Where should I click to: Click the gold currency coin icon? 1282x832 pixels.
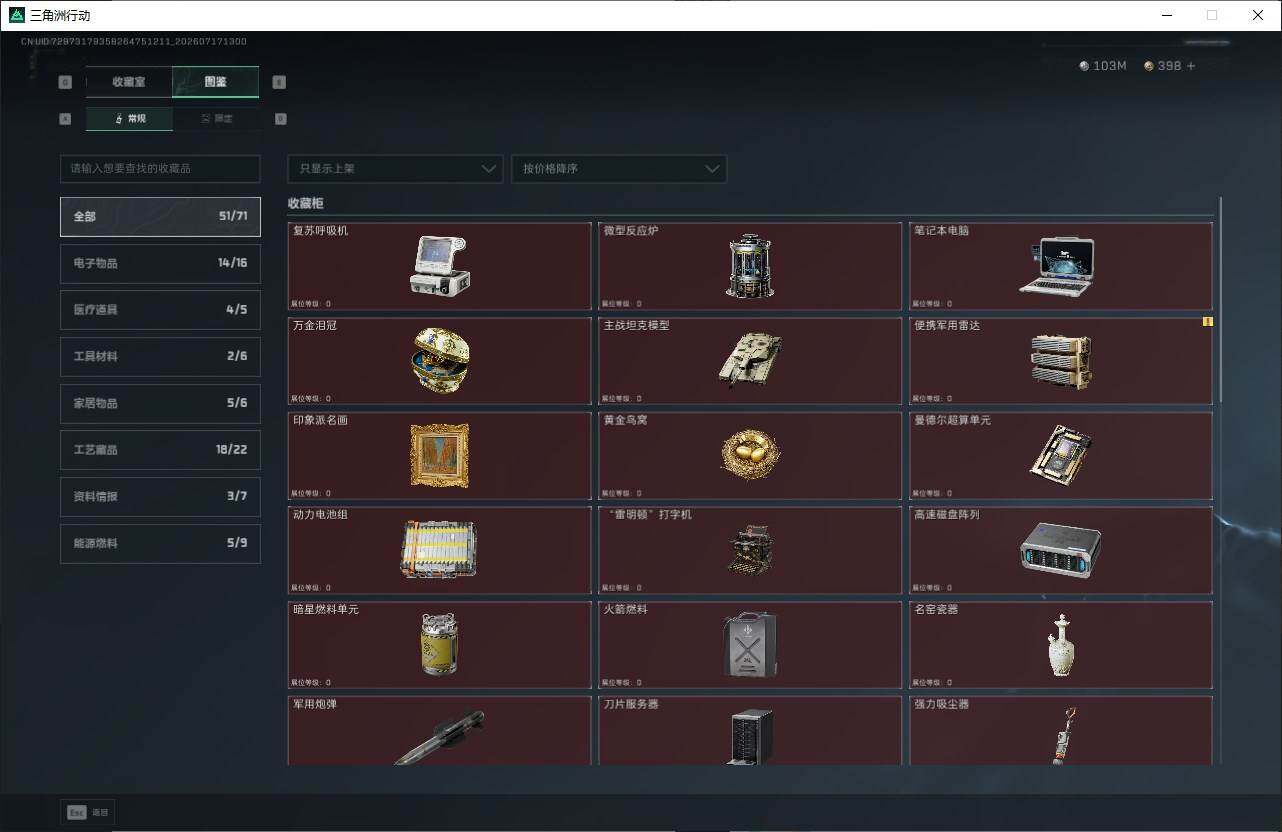(1149, 66)
